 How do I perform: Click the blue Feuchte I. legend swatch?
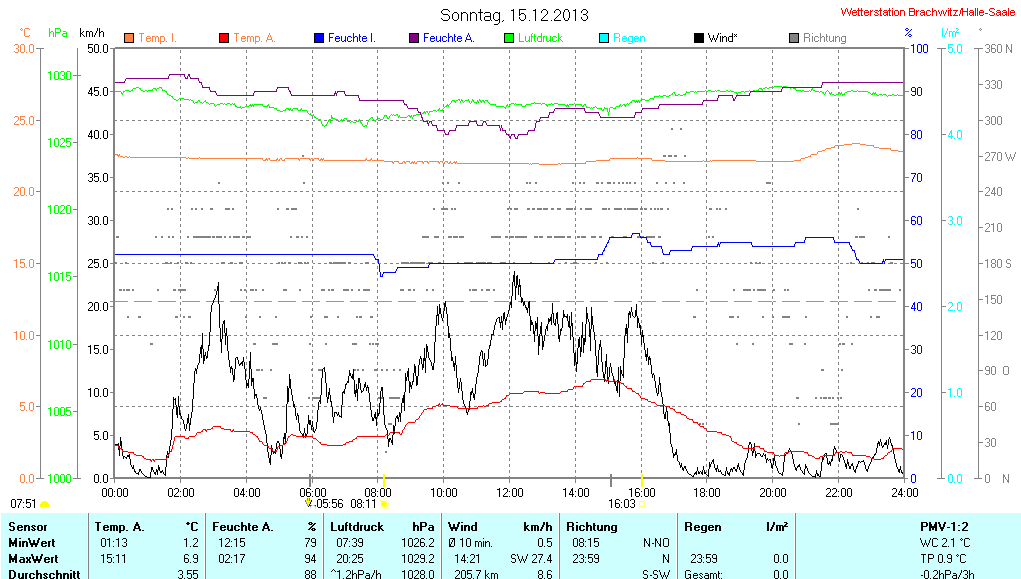point(319,38)
